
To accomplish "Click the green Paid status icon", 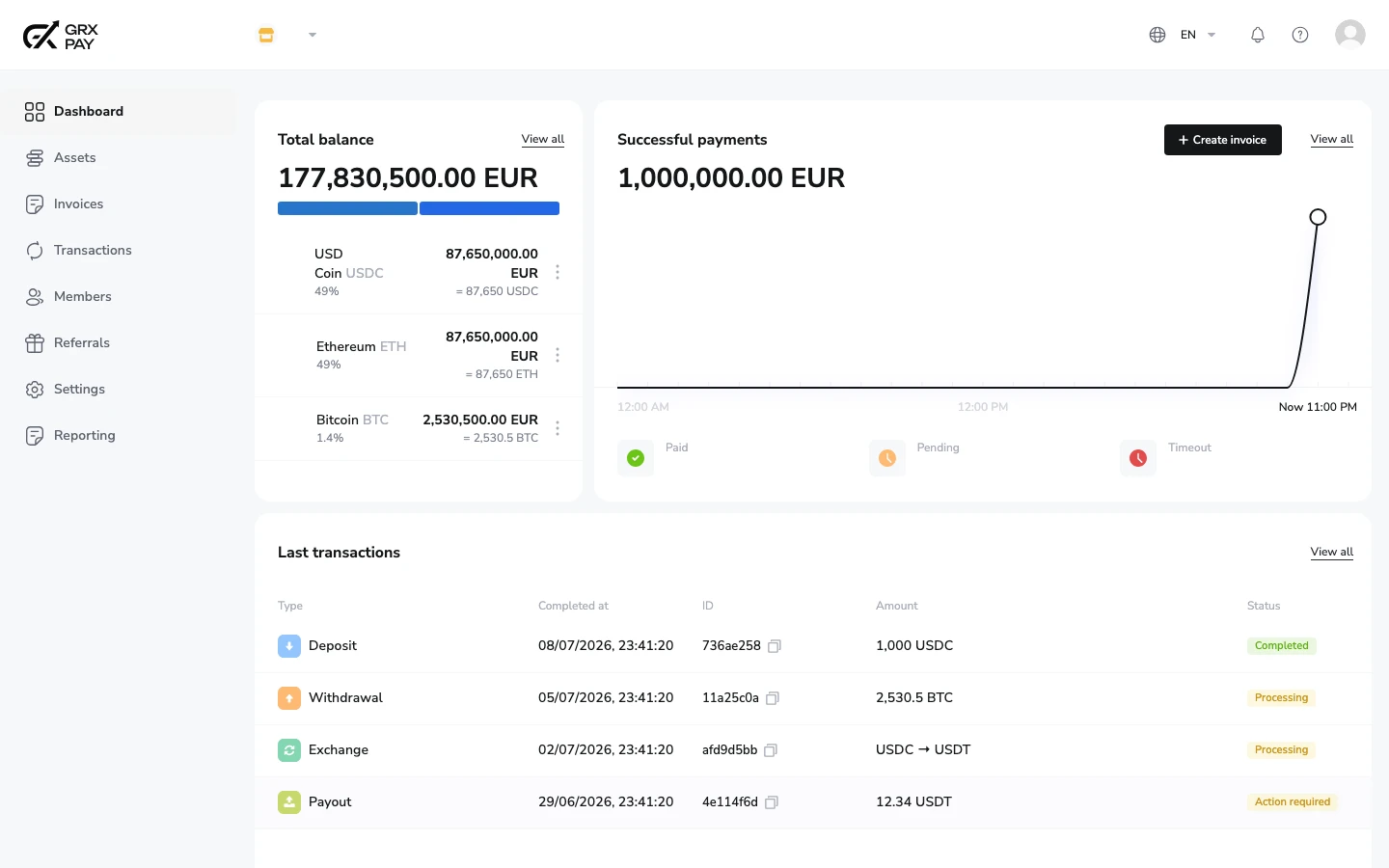I will point(636,458).
